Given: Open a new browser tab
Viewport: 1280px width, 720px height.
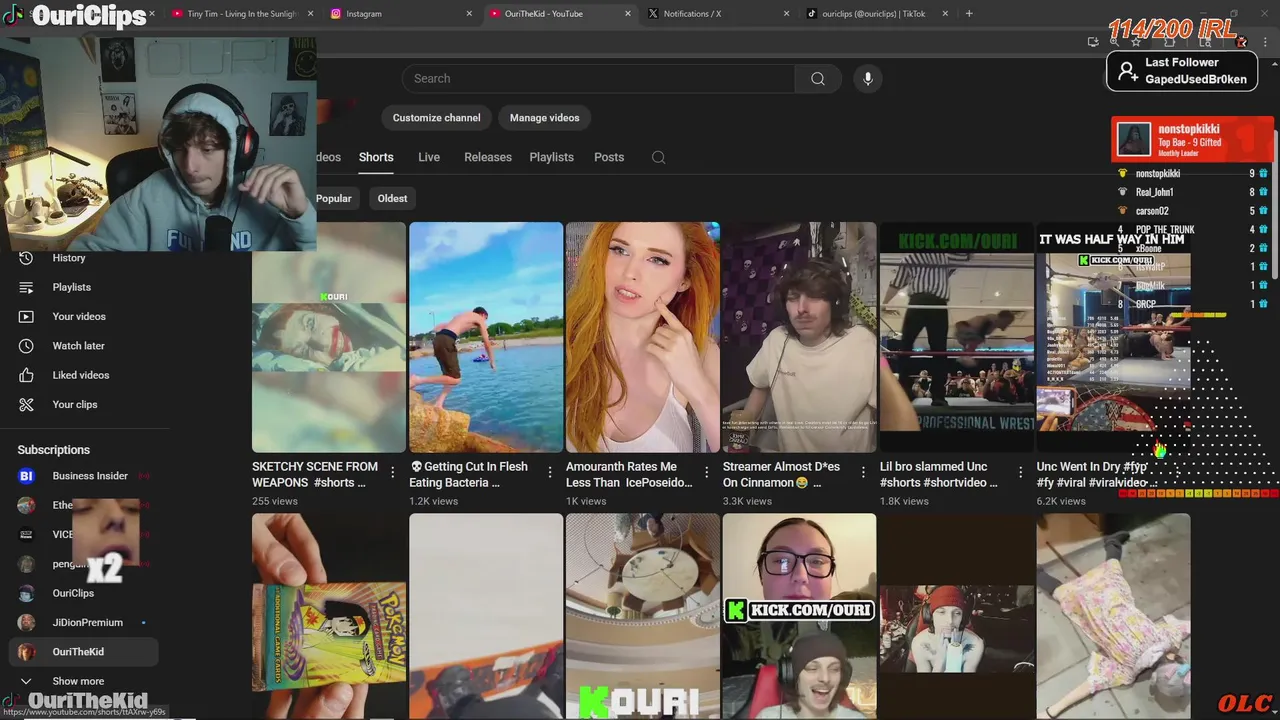Looking at the screenshot, I should [x=969, y=14].
